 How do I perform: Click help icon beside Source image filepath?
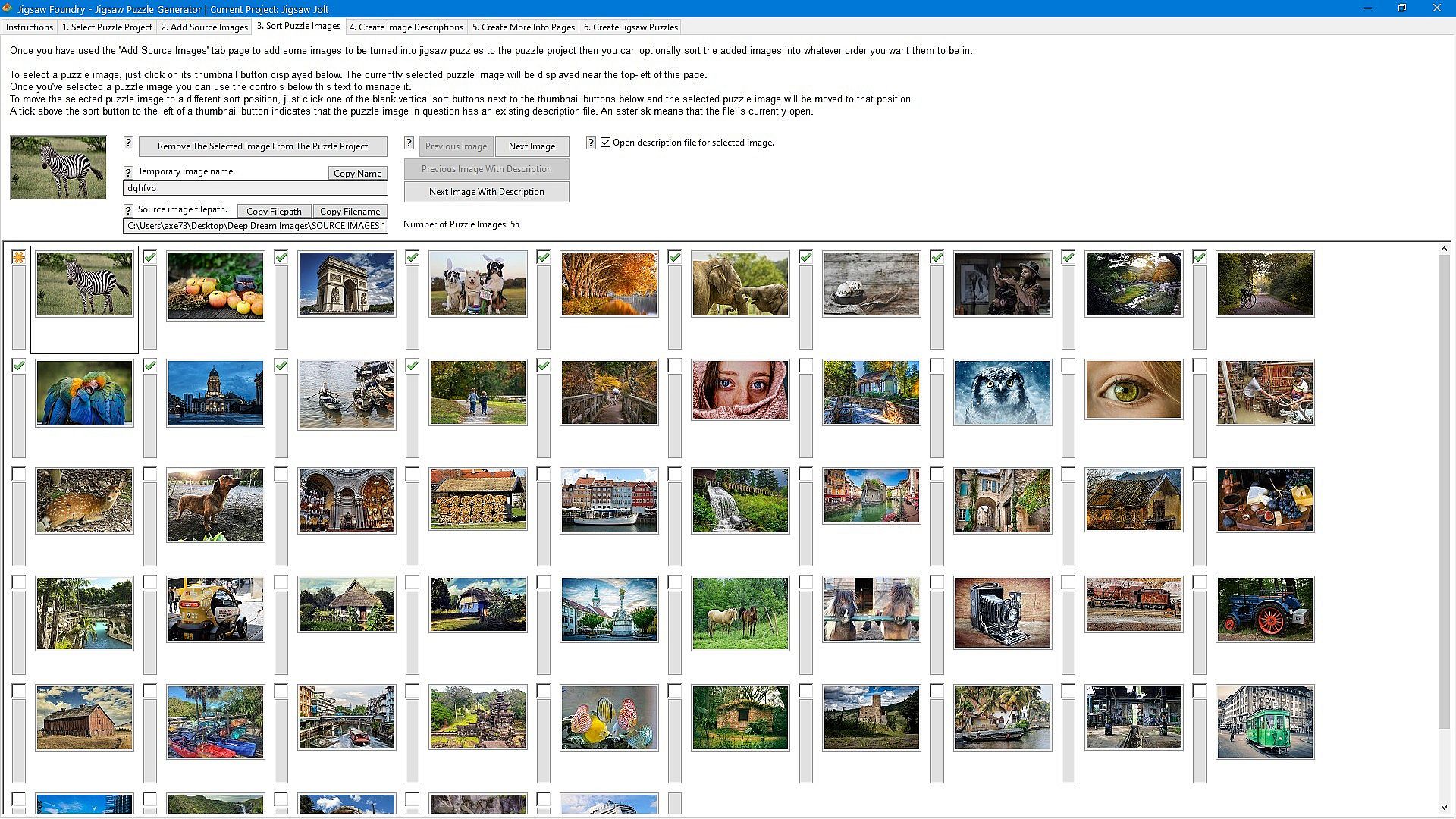click(128, 211)
